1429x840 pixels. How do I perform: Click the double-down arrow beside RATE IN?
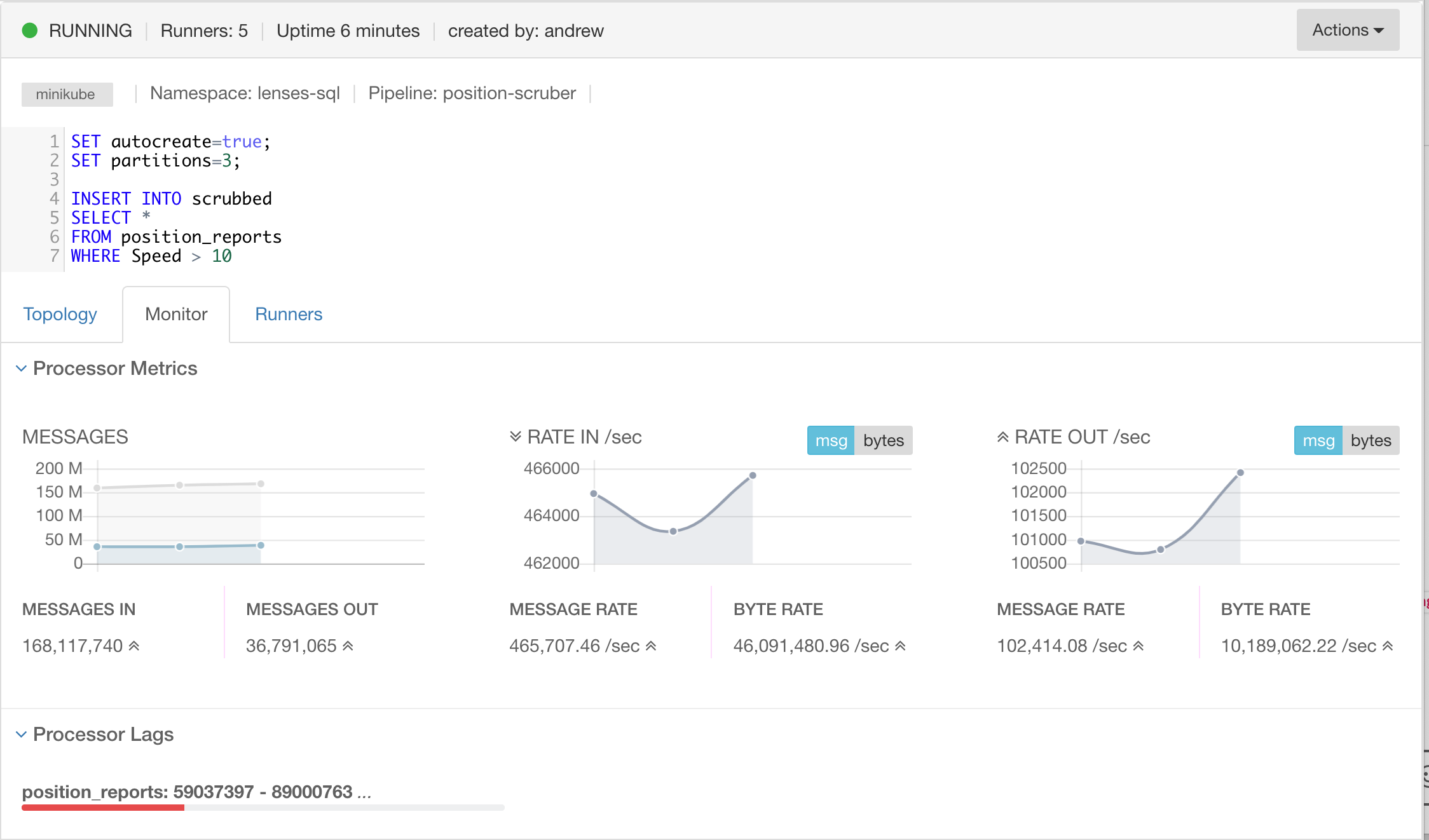pos(516,437)
